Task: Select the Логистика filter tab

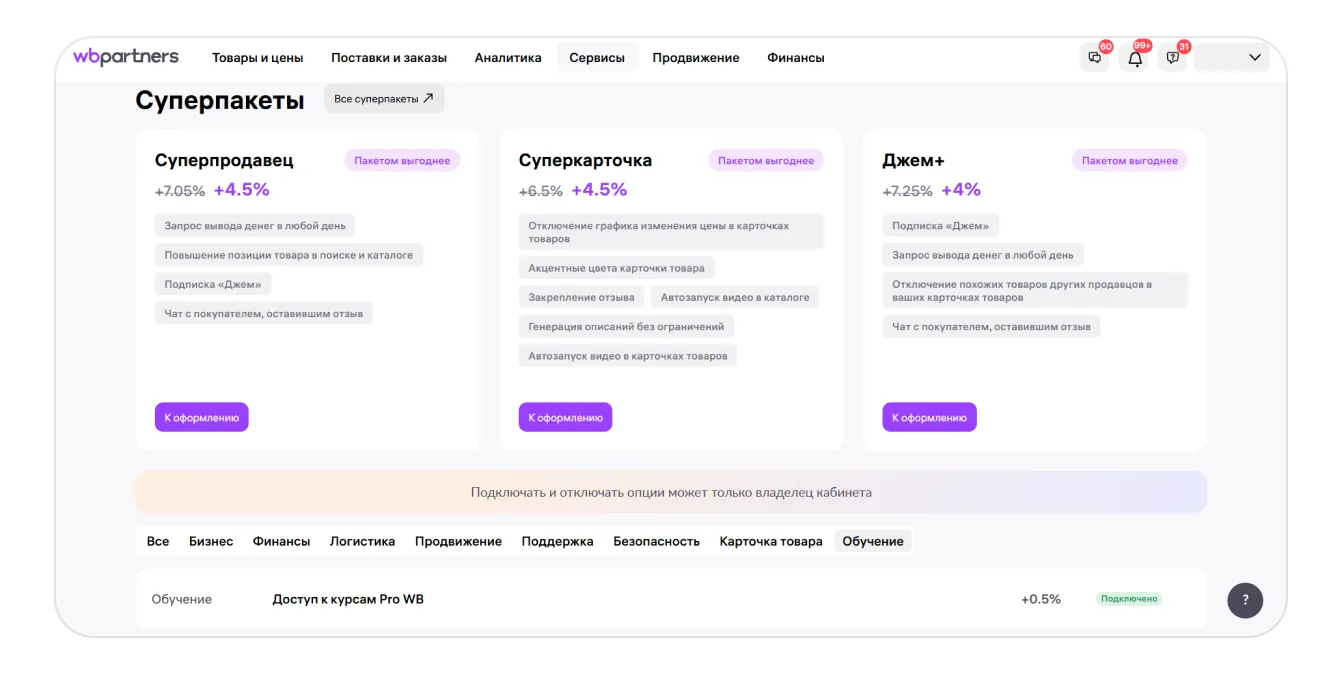Action: click(362, 541)
